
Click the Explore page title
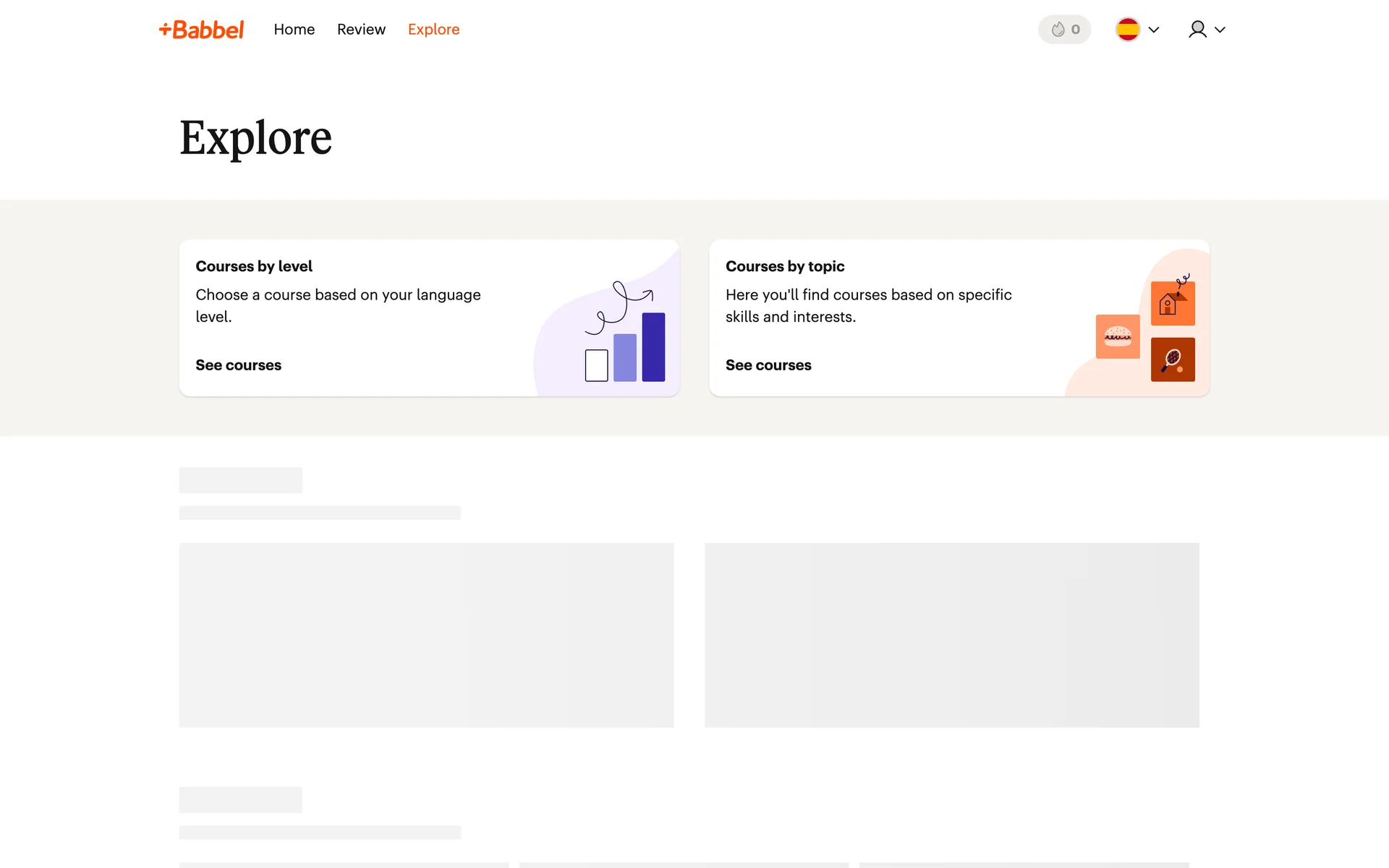pos(255,137)
